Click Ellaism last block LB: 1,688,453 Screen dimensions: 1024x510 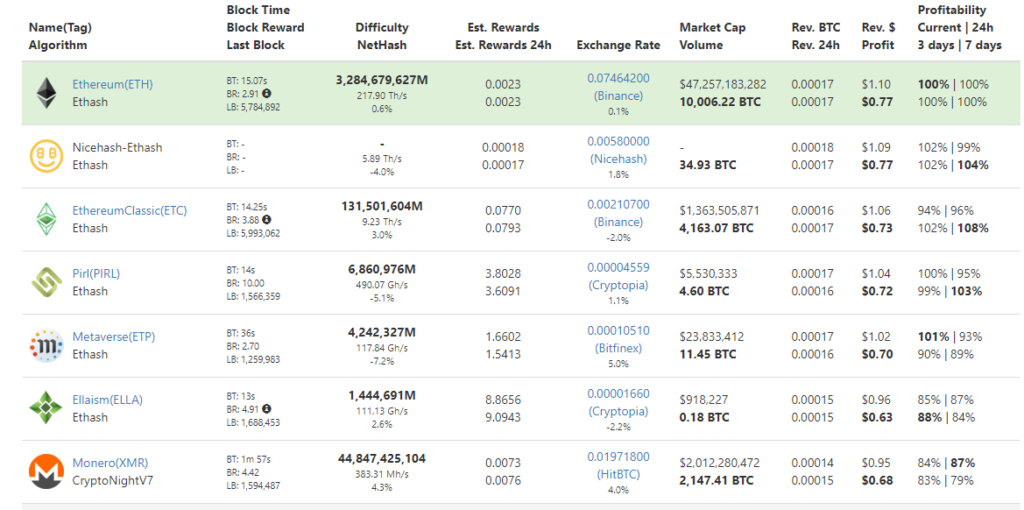pos(253,422)
